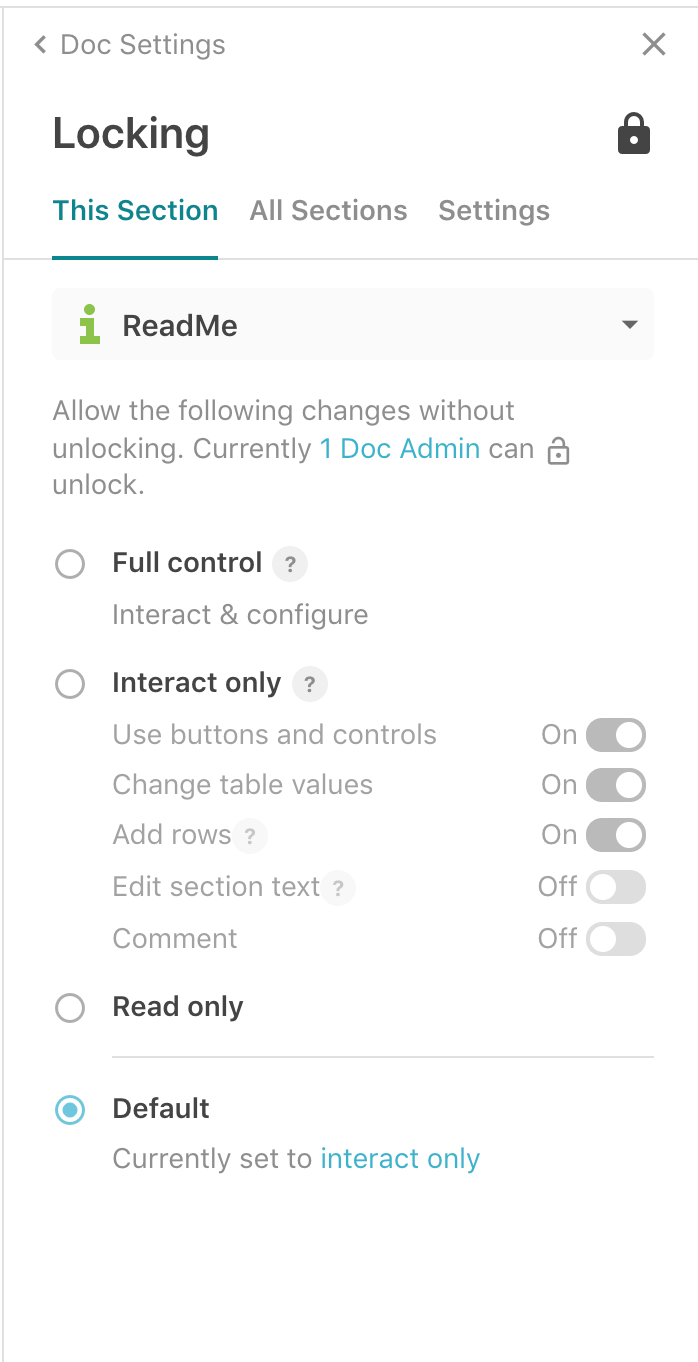Click the help icon next to Full control
Screen dimensions: 698x1362
click(x=290, y=564)
